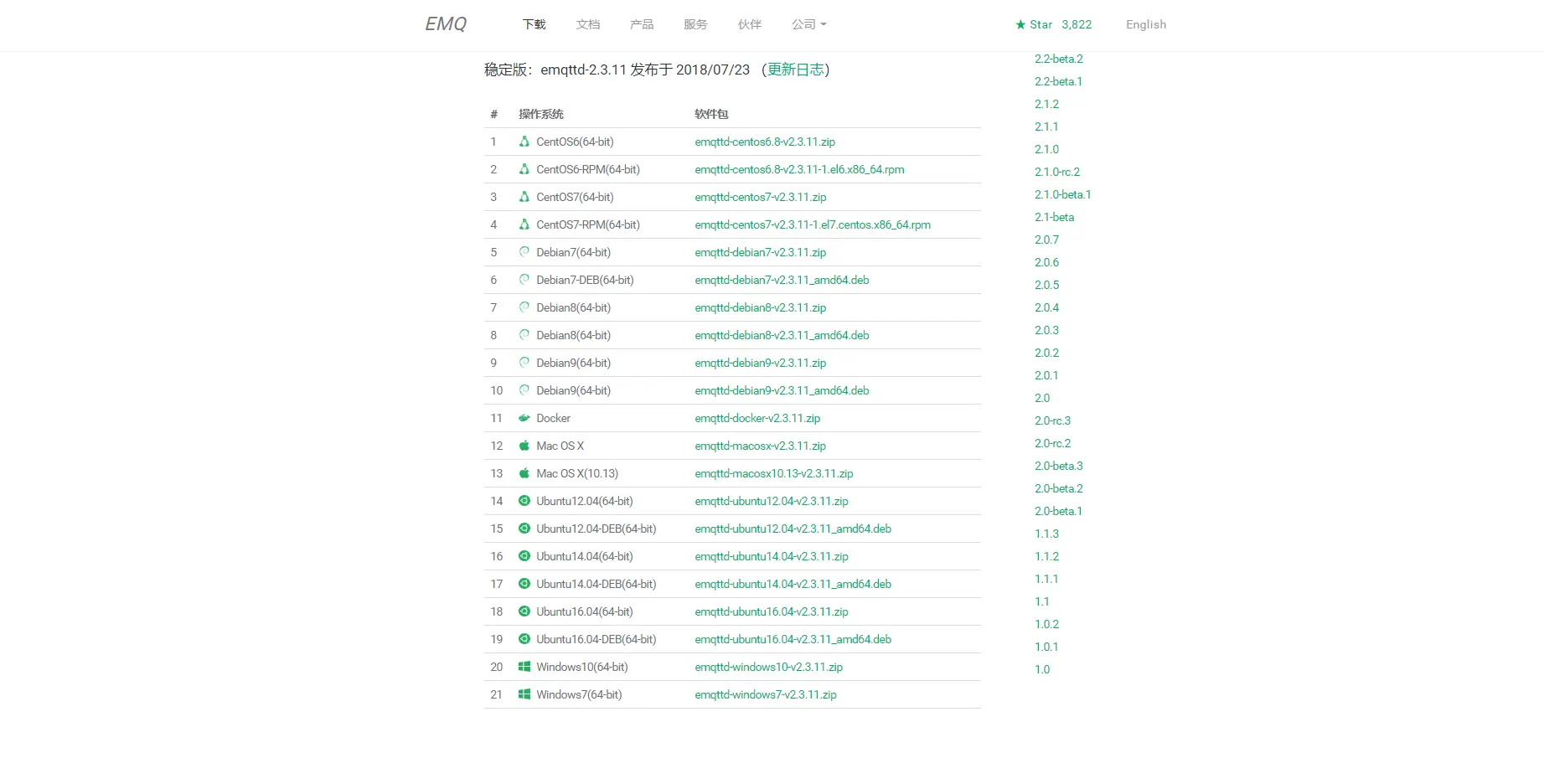The image size is (1544, 784).
Task: Open the 更新日志 changelog link
Action: (x=796, y=70)
